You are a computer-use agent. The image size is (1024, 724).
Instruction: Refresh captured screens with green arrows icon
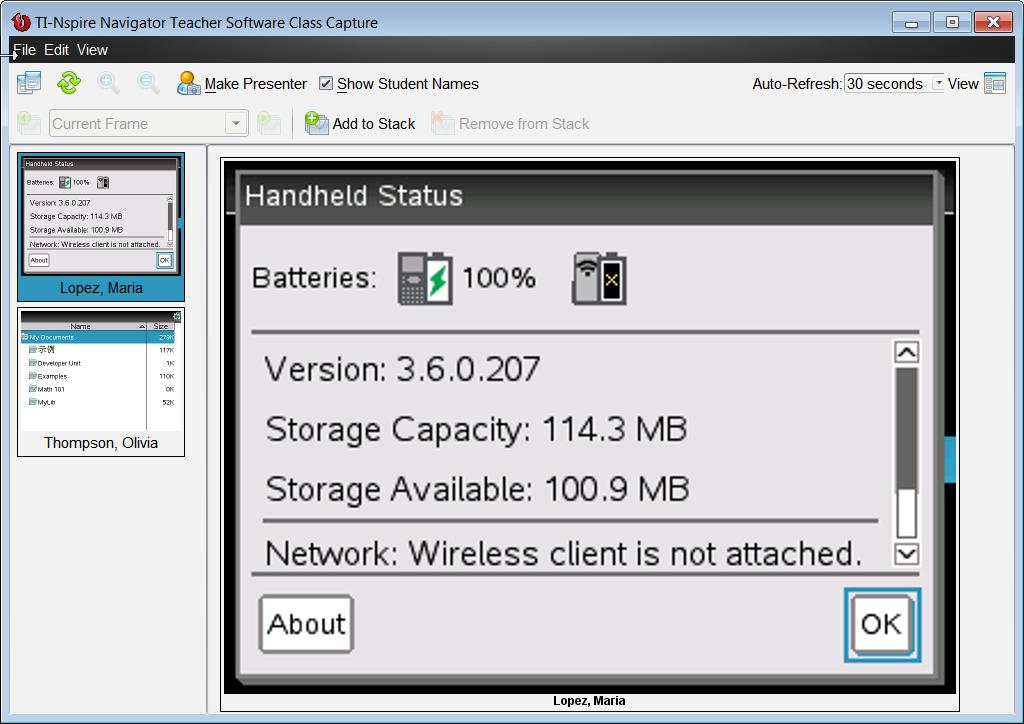click(69, 83)
